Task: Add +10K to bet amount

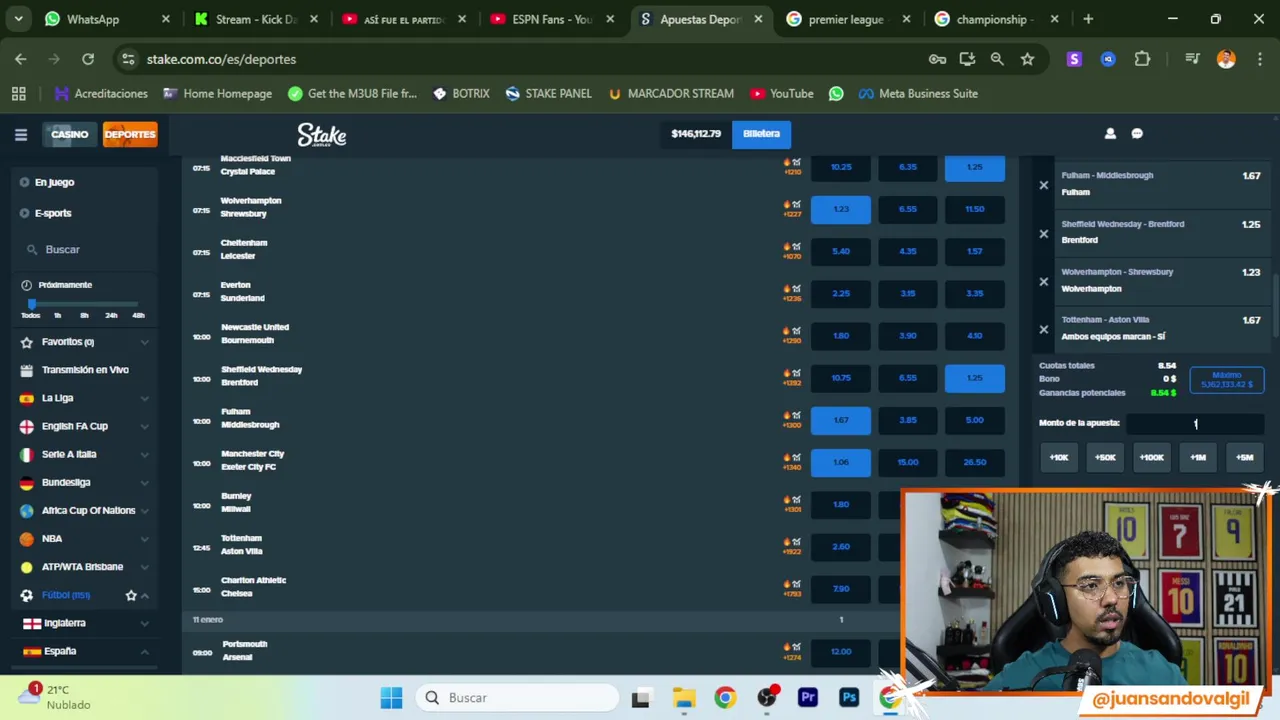Action: [1059, 457]
